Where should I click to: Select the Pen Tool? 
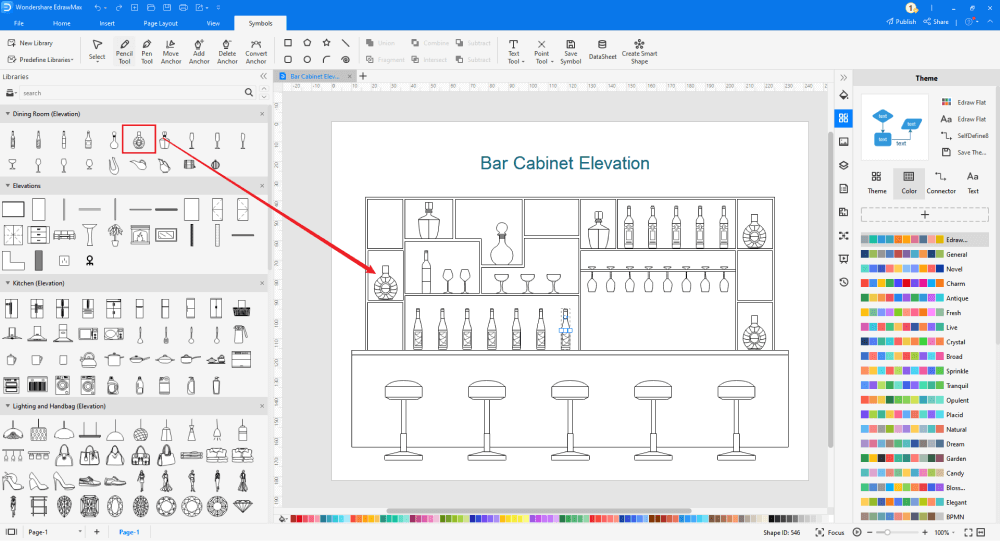pos(147,51)
